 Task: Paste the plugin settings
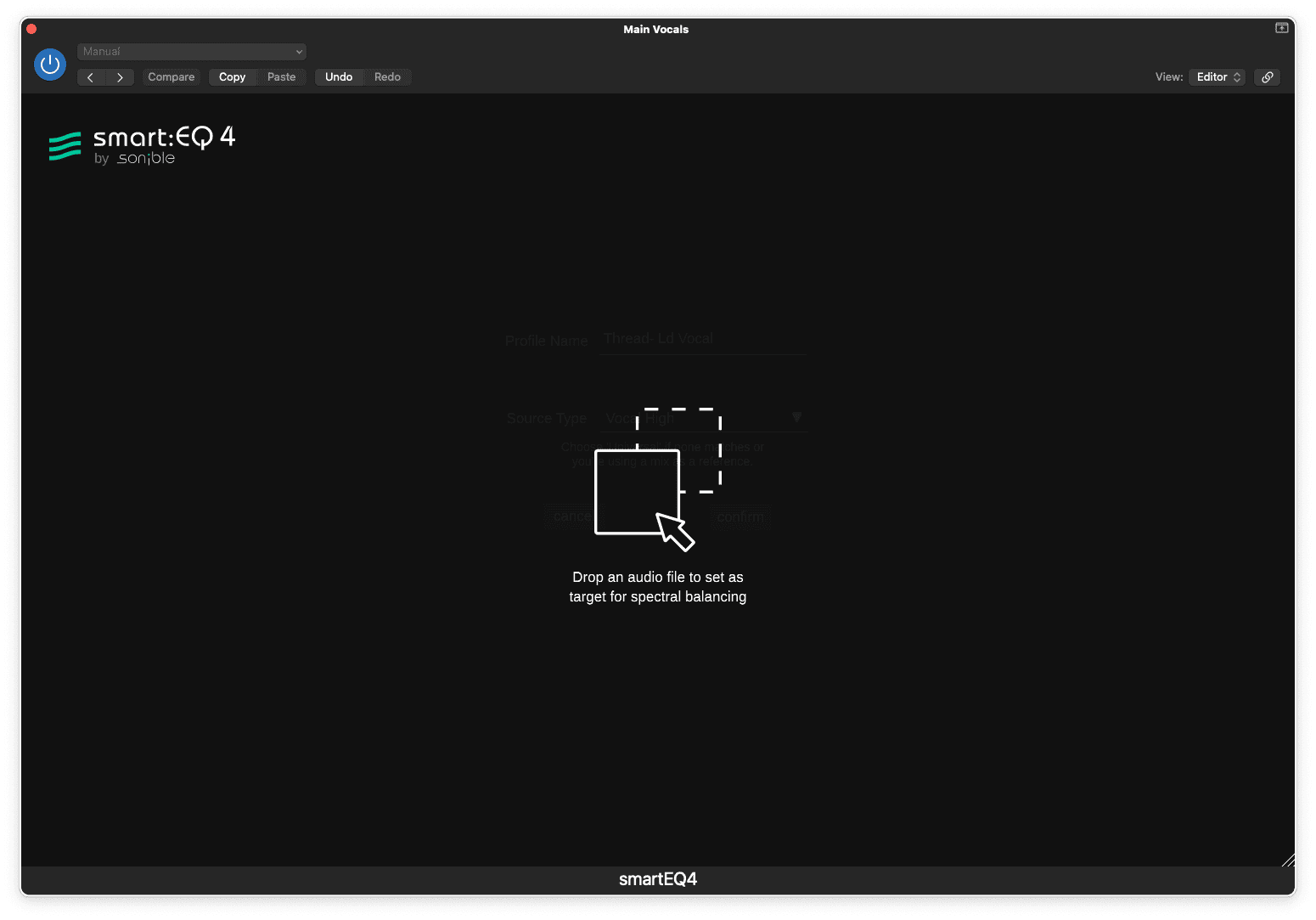282,77
